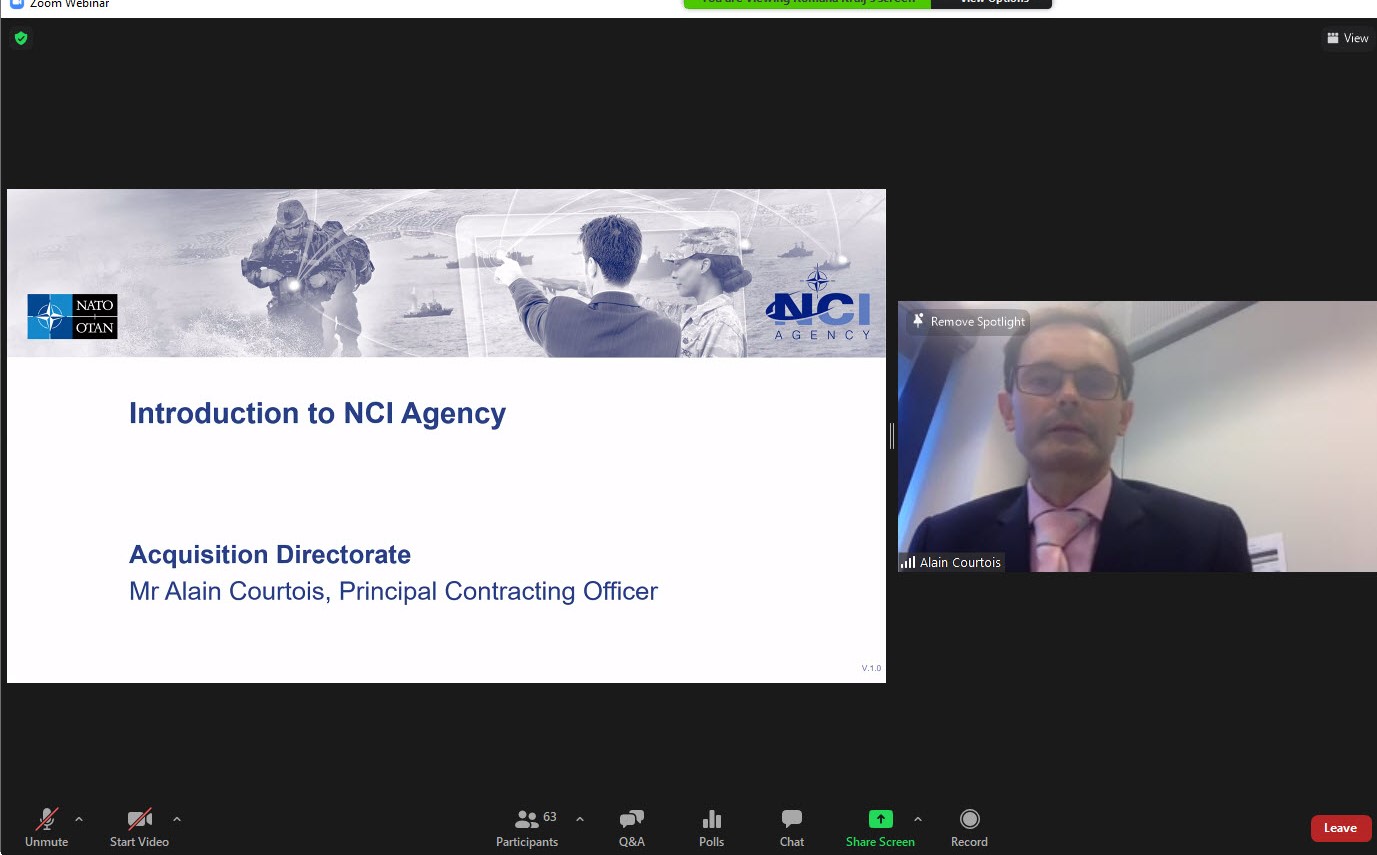
Task: Unmute the microphone
Action: pos(46,828)
